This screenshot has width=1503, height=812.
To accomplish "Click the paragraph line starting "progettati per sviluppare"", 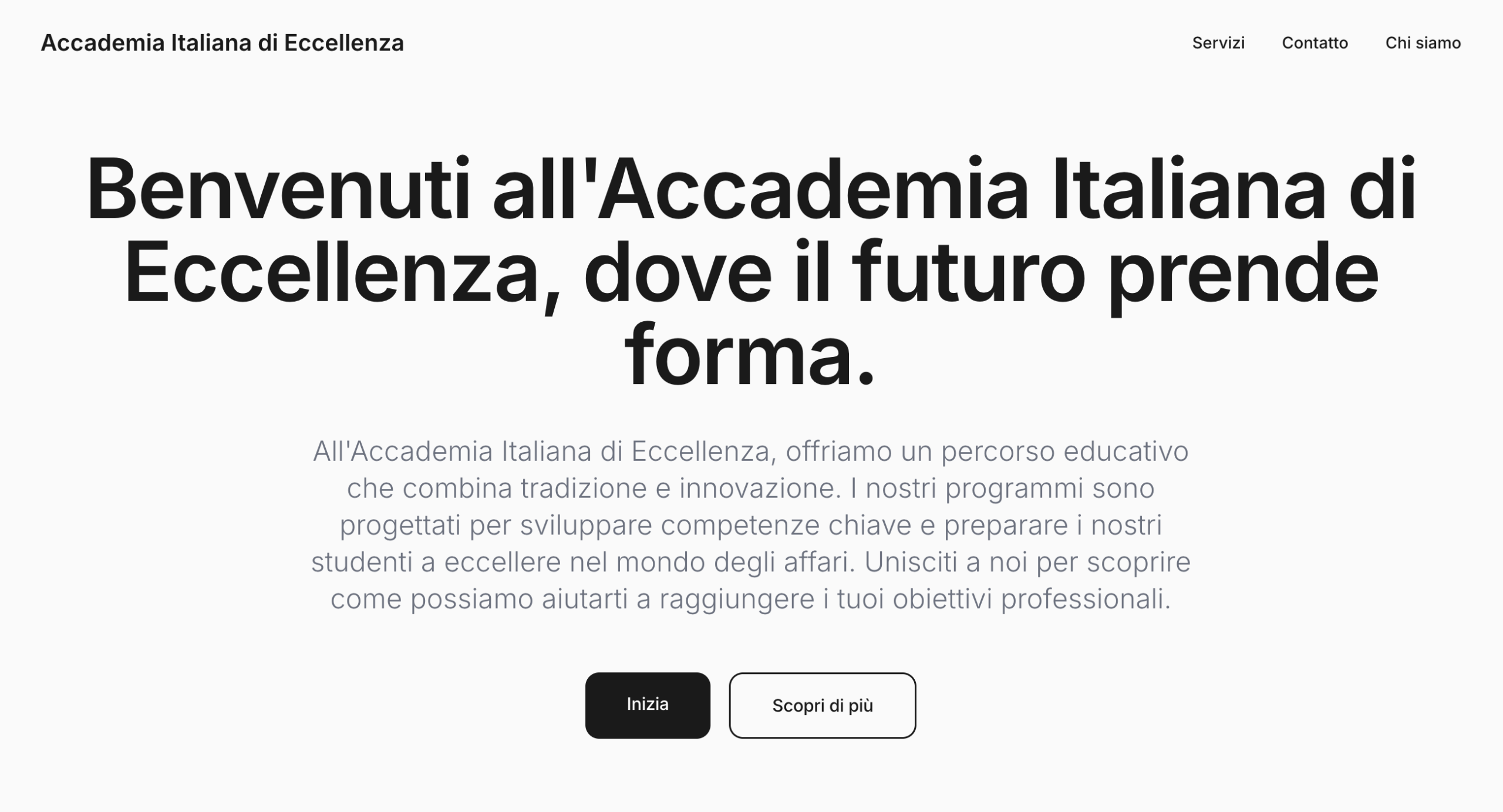I will coord(750,525).
